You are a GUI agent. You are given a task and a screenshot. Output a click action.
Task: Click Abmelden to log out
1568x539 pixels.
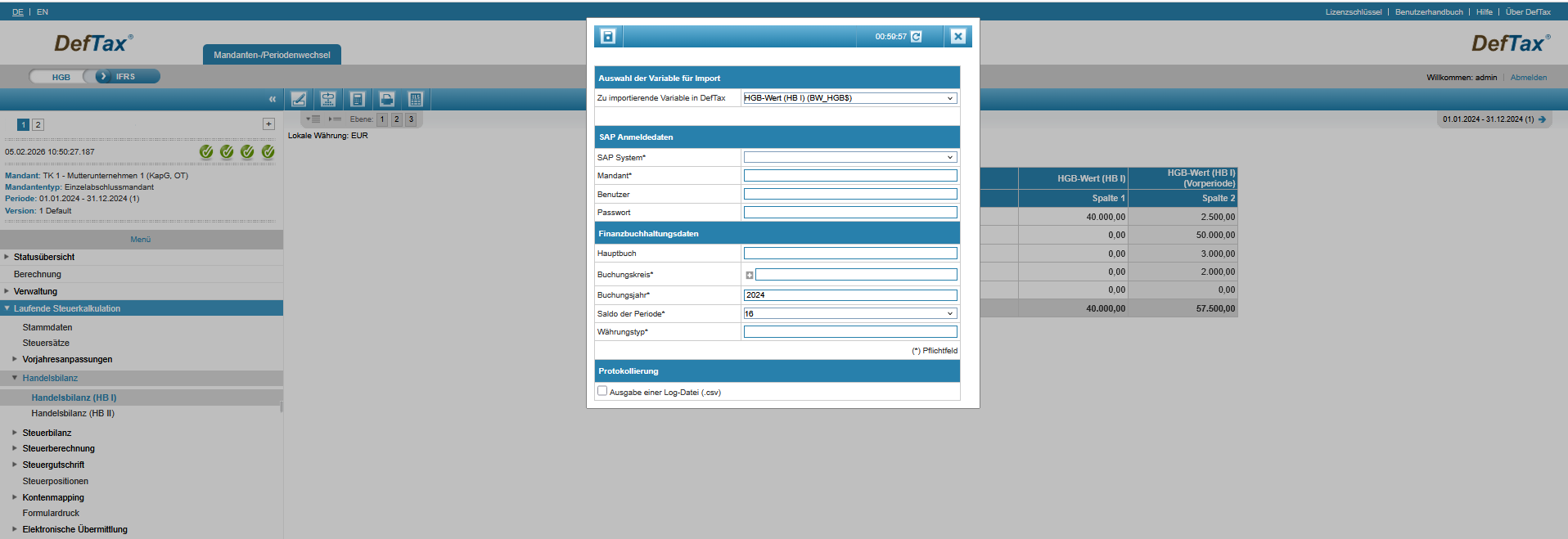[x=1529, y=78]
